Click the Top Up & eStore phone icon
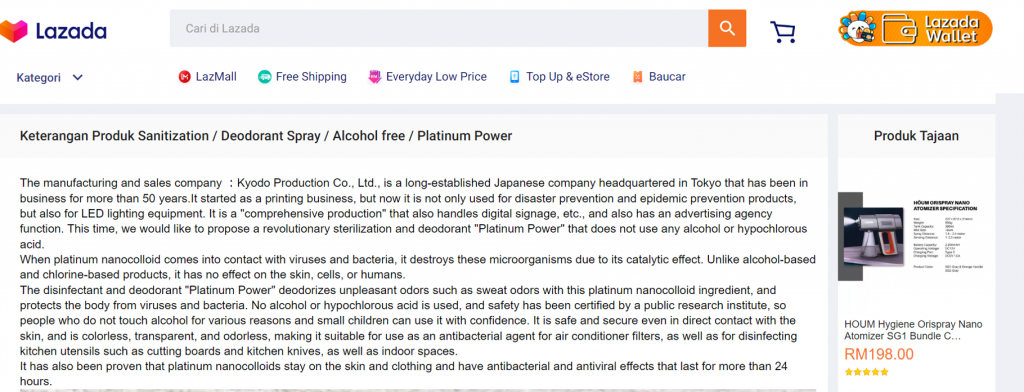The height and width of the screenshot is (392, 1024). (x=515, y=77)
